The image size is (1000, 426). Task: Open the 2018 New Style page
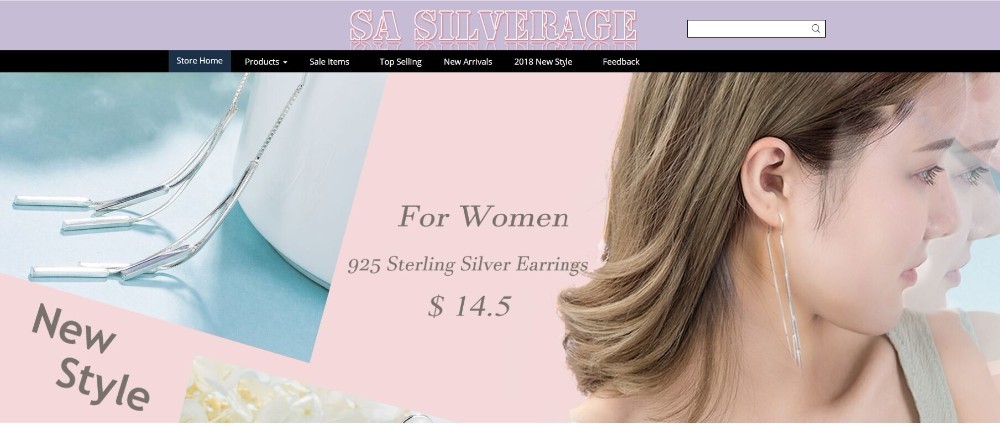click(543, 62)
